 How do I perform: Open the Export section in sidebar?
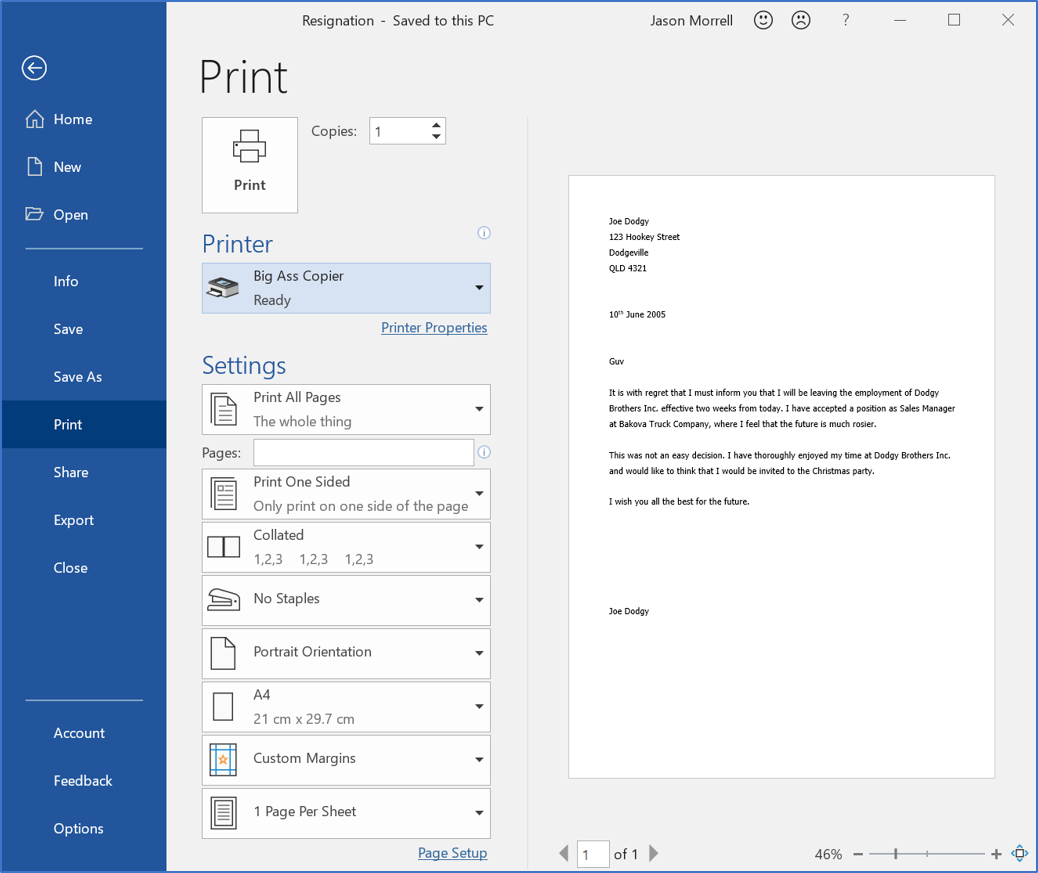[x=73, y=519]
